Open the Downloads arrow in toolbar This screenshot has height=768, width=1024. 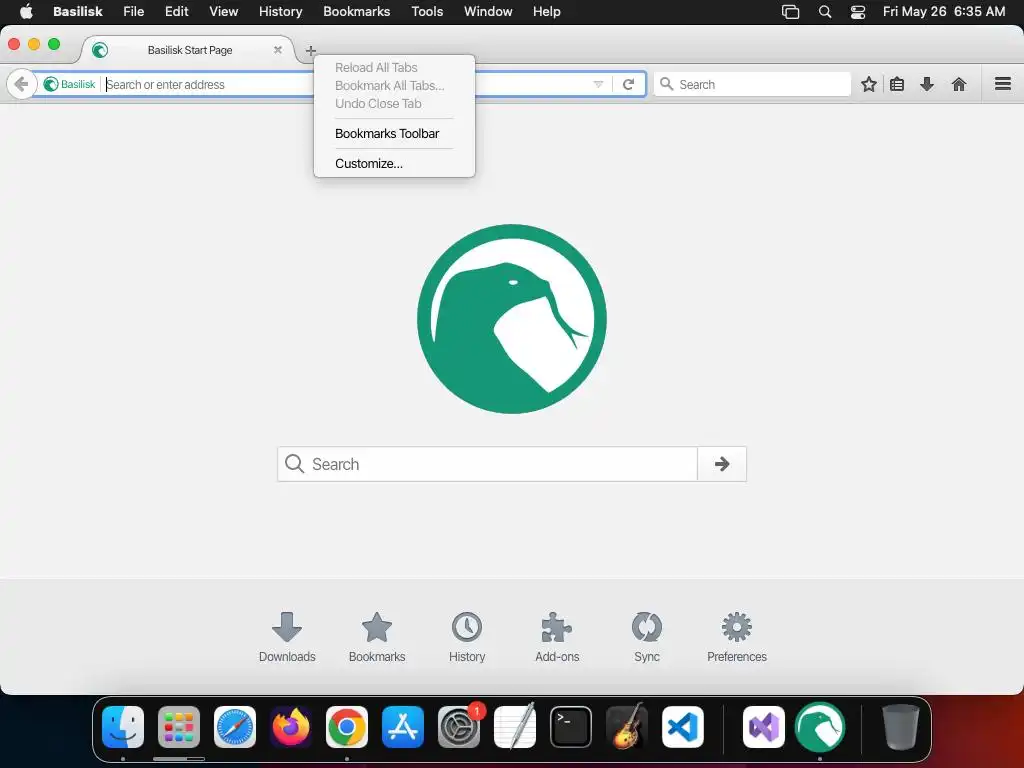pyautogui.click(x=927, y=84)
